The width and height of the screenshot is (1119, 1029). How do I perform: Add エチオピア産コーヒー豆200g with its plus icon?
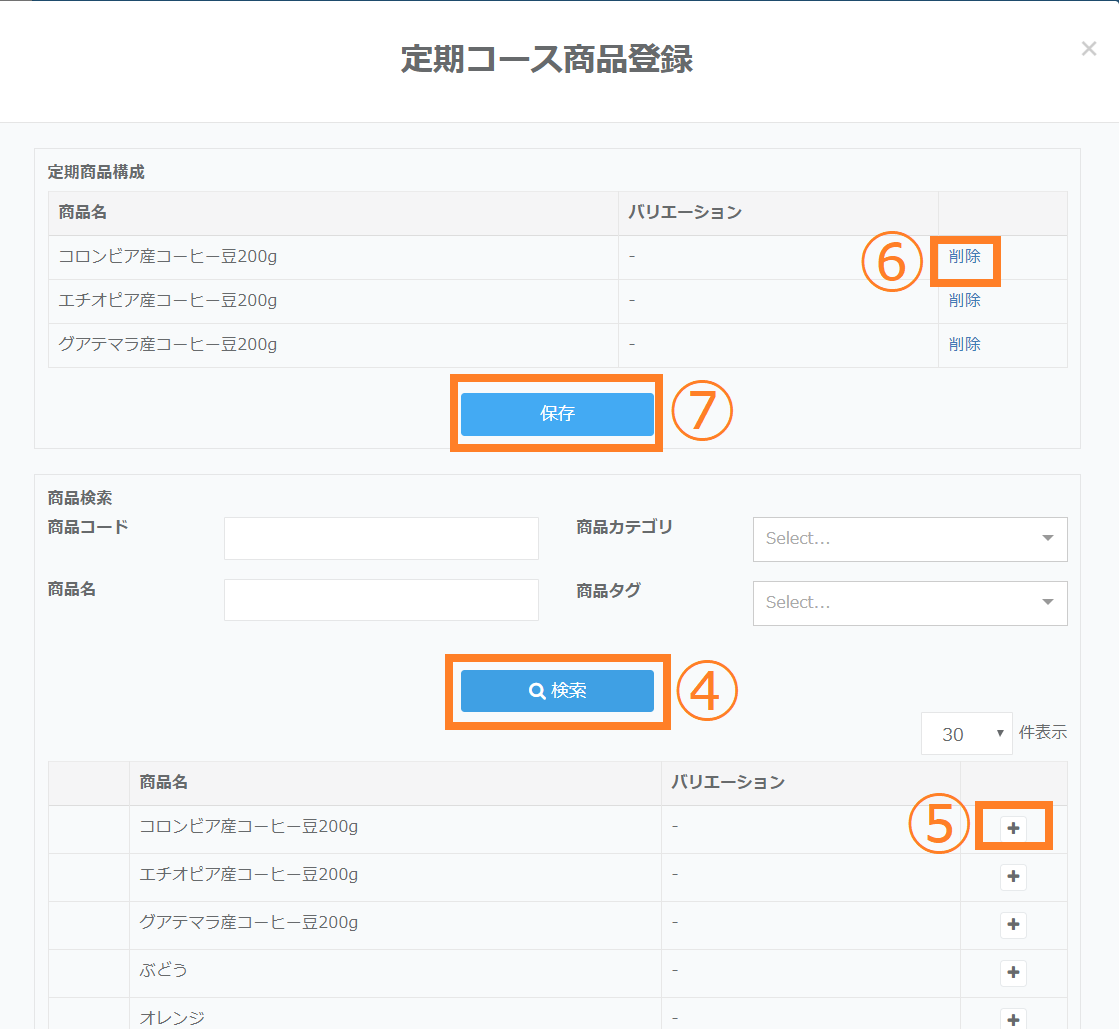pyautogui.click(x=1013, y=876)
